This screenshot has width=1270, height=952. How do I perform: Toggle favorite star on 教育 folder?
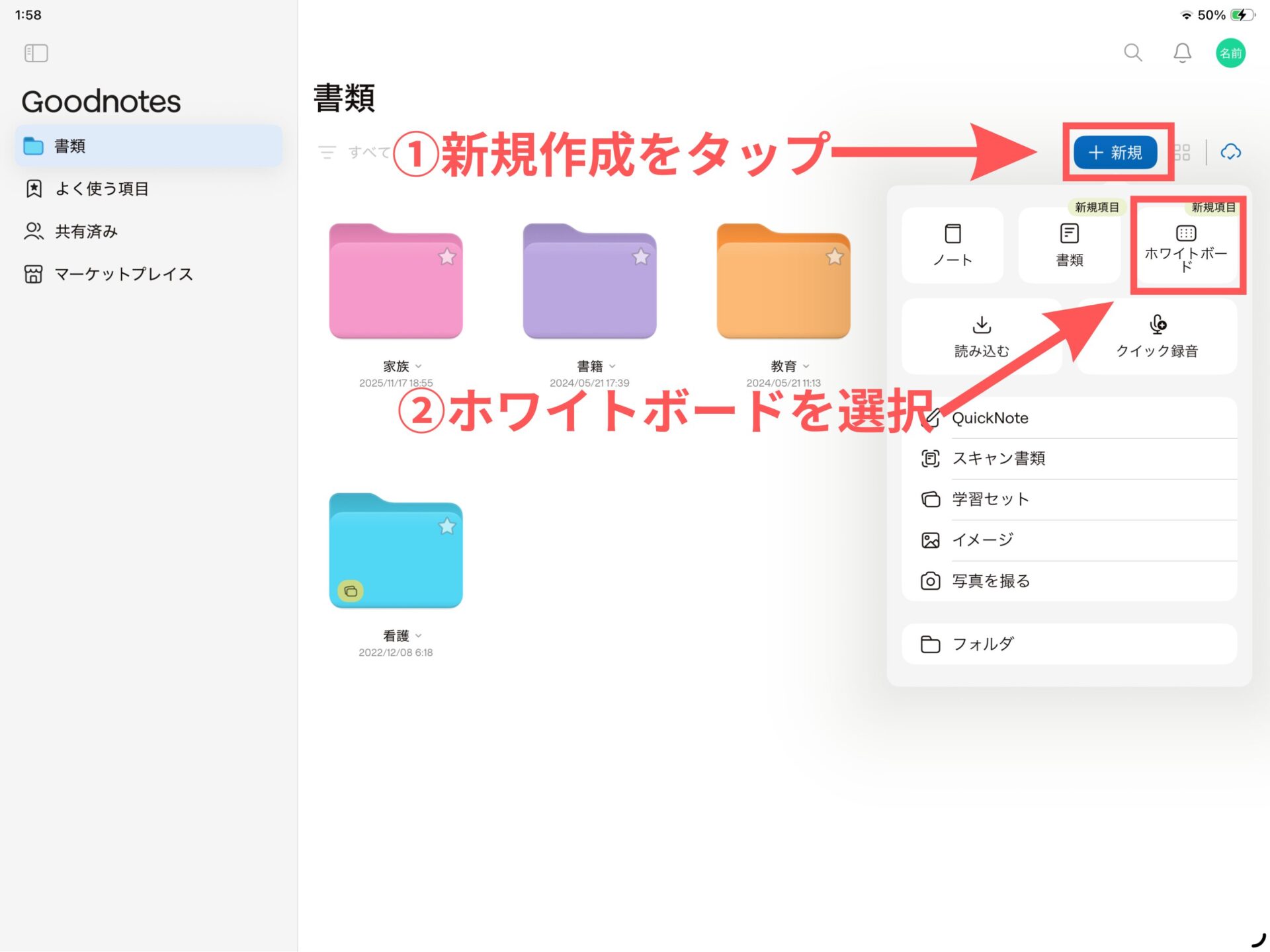835,257
